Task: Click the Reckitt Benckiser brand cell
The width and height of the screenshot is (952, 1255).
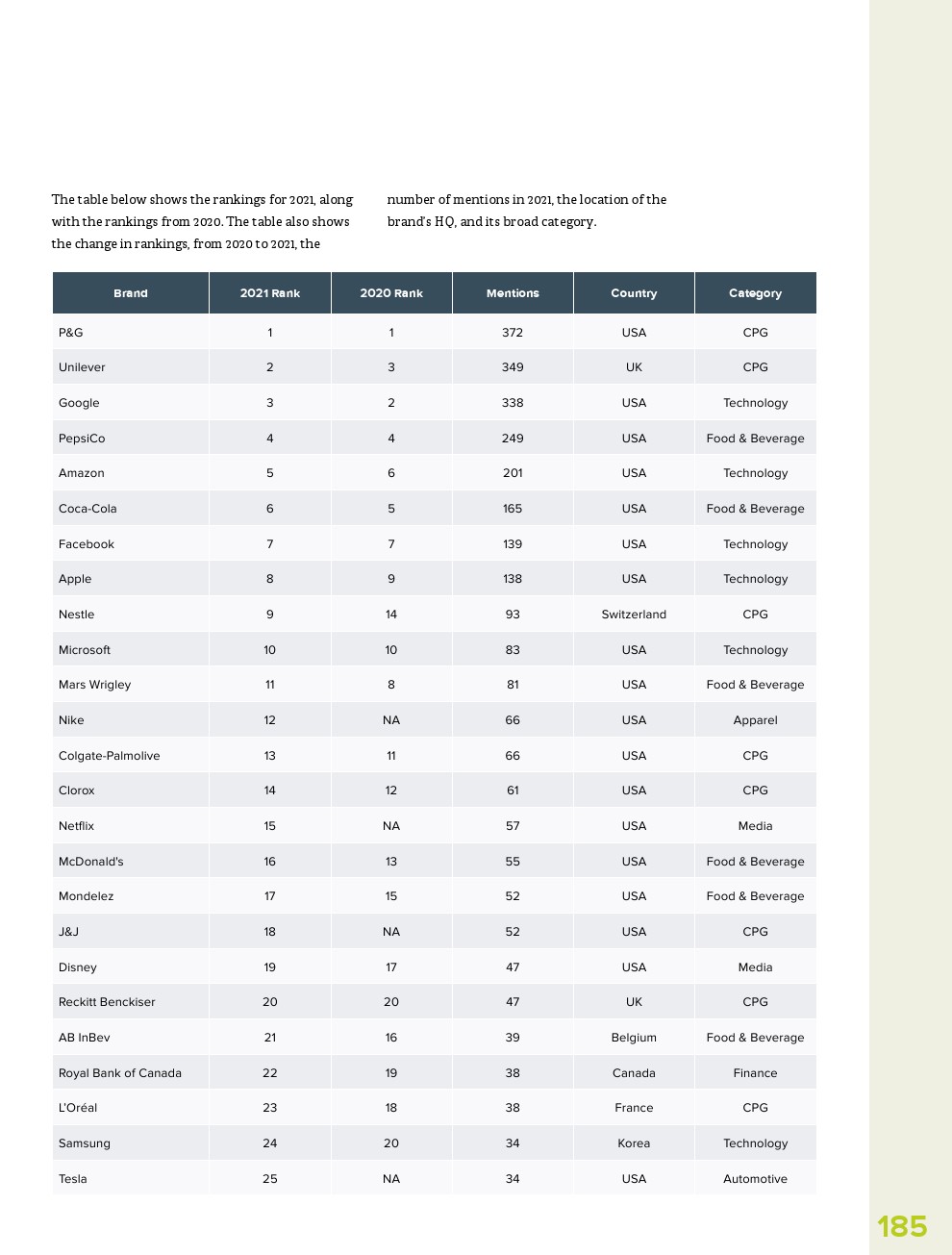Action: 107,1002
